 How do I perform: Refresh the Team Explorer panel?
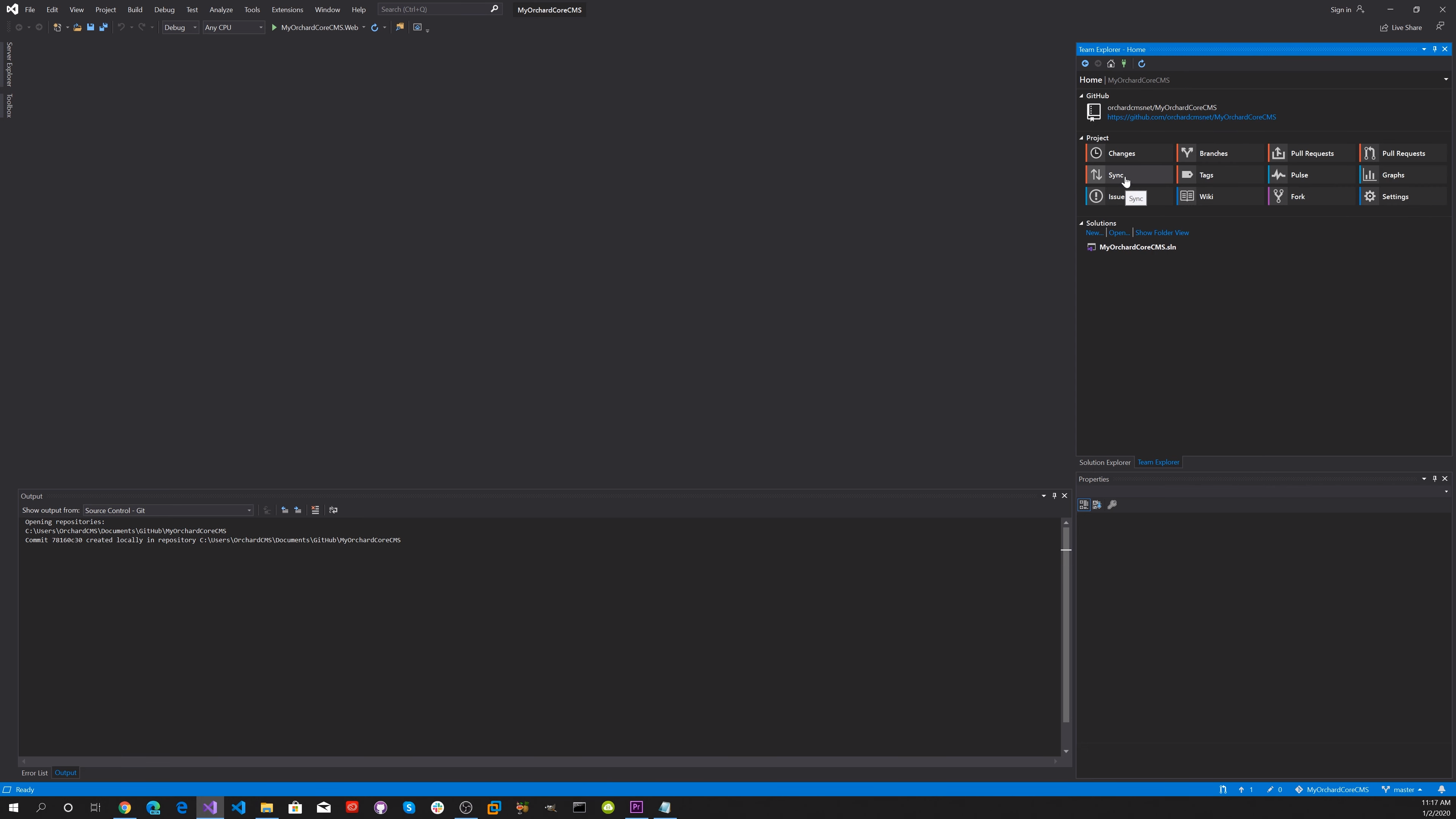click(x=1141, y=63)
